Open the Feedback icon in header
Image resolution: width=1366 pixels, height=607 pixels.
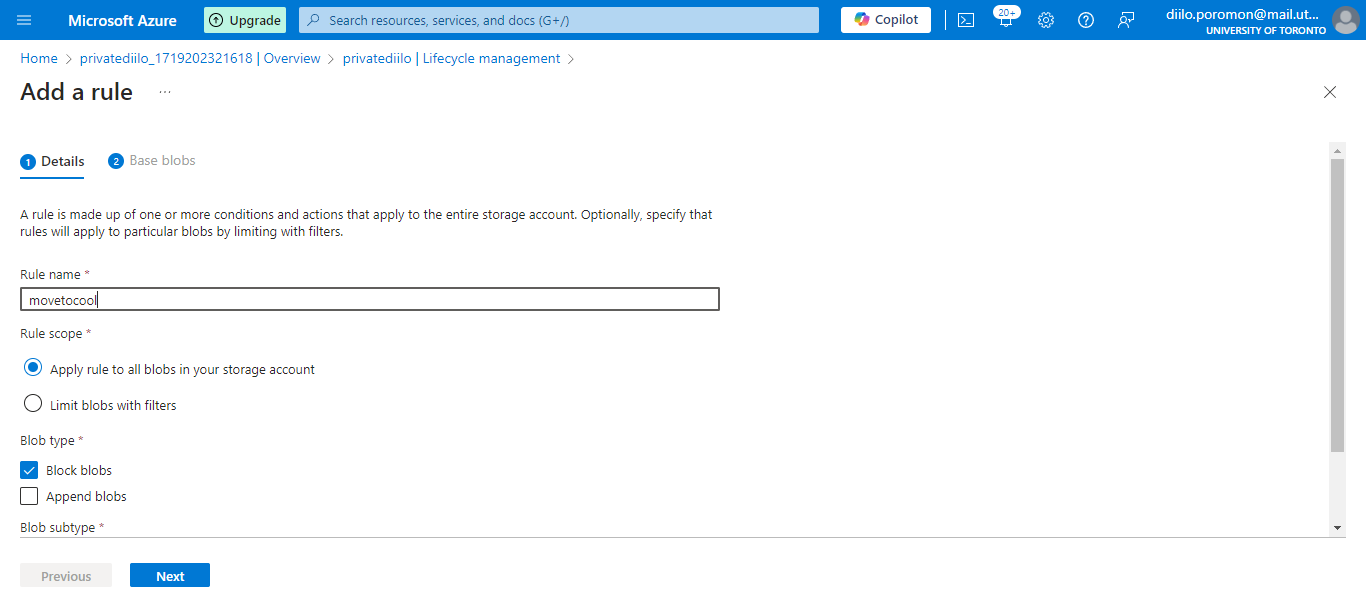pos(1126,20)
